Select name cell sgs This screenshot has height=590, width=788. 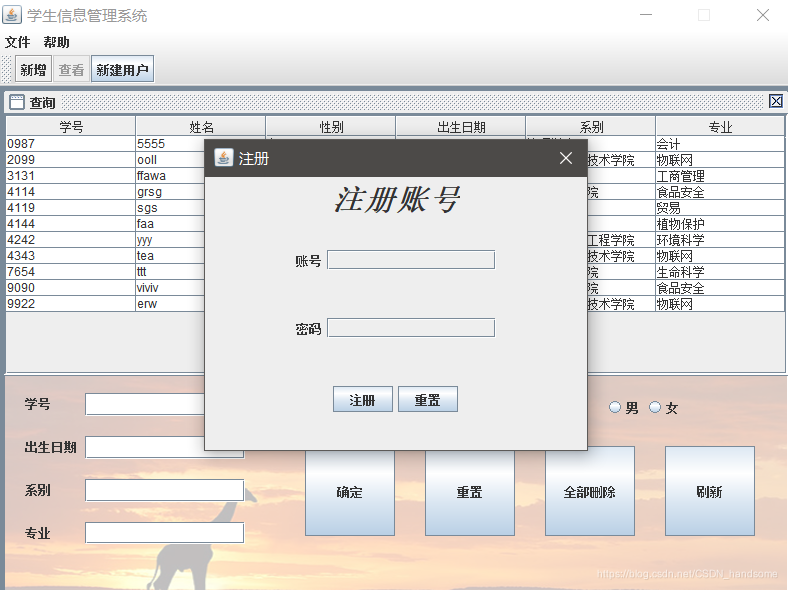tap(170, 208)
